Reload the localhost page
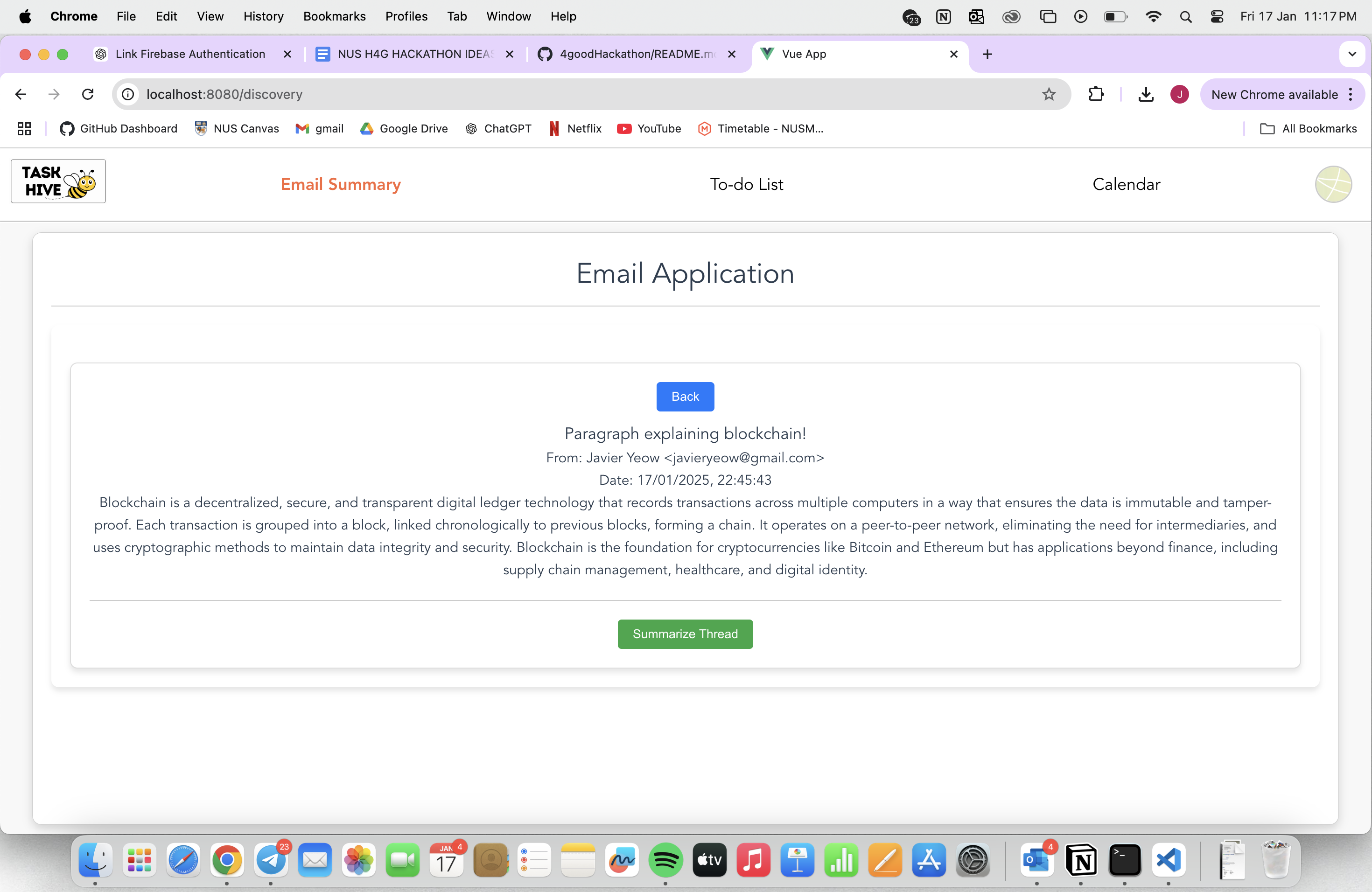 pos(88,94)
